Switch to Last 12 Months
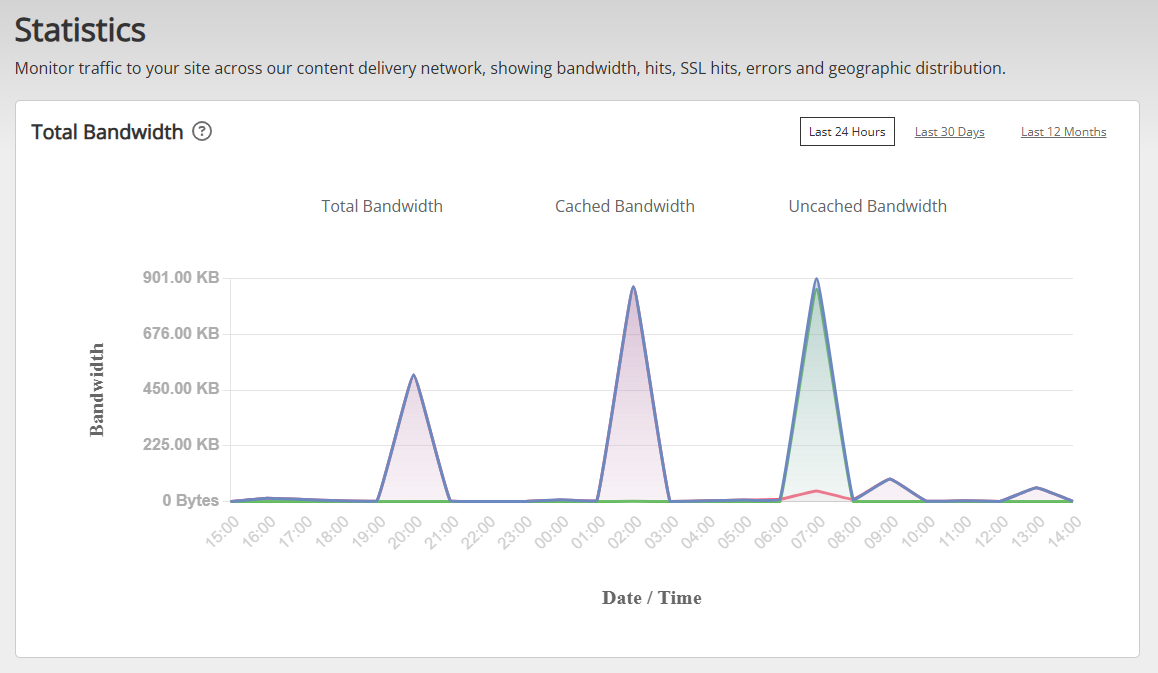 tap(1063, 131)
